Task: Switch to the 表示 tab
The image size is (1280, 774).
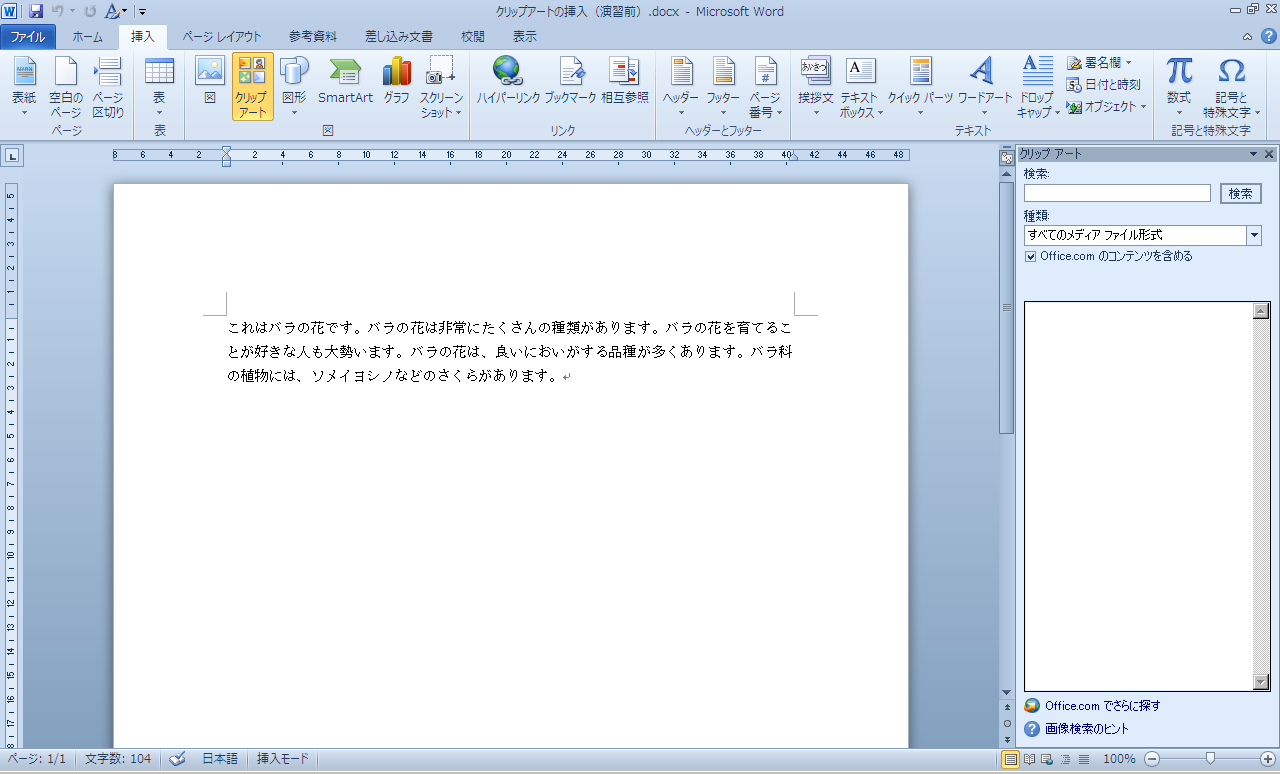Action: pos(525,37)
